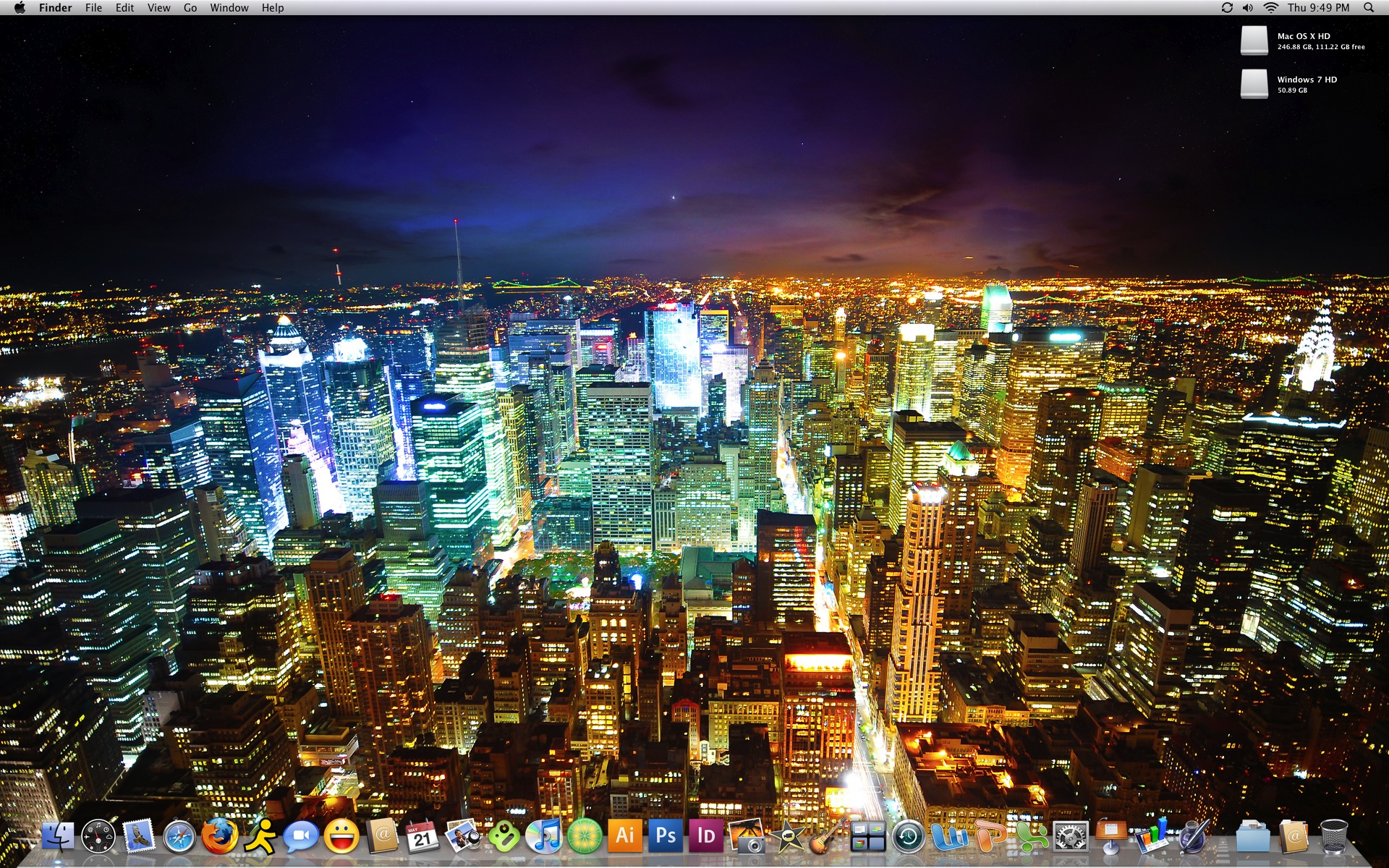Select the Windows 7 HD drive icon
Viewport: 1389px width, 868px height.
point(1254,84)
